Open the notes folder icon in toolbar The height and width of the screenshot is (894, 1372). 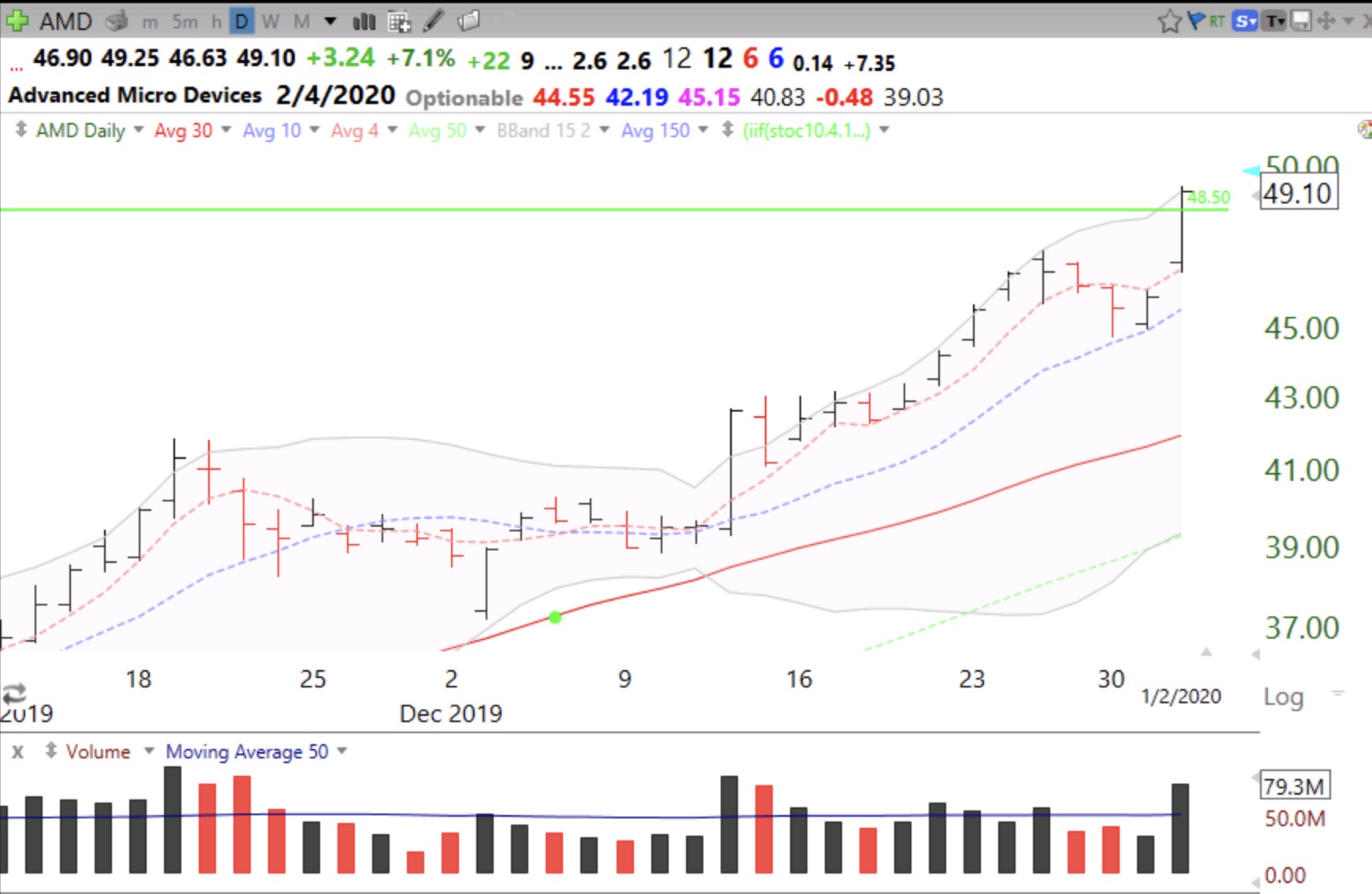tap(468, 20)
